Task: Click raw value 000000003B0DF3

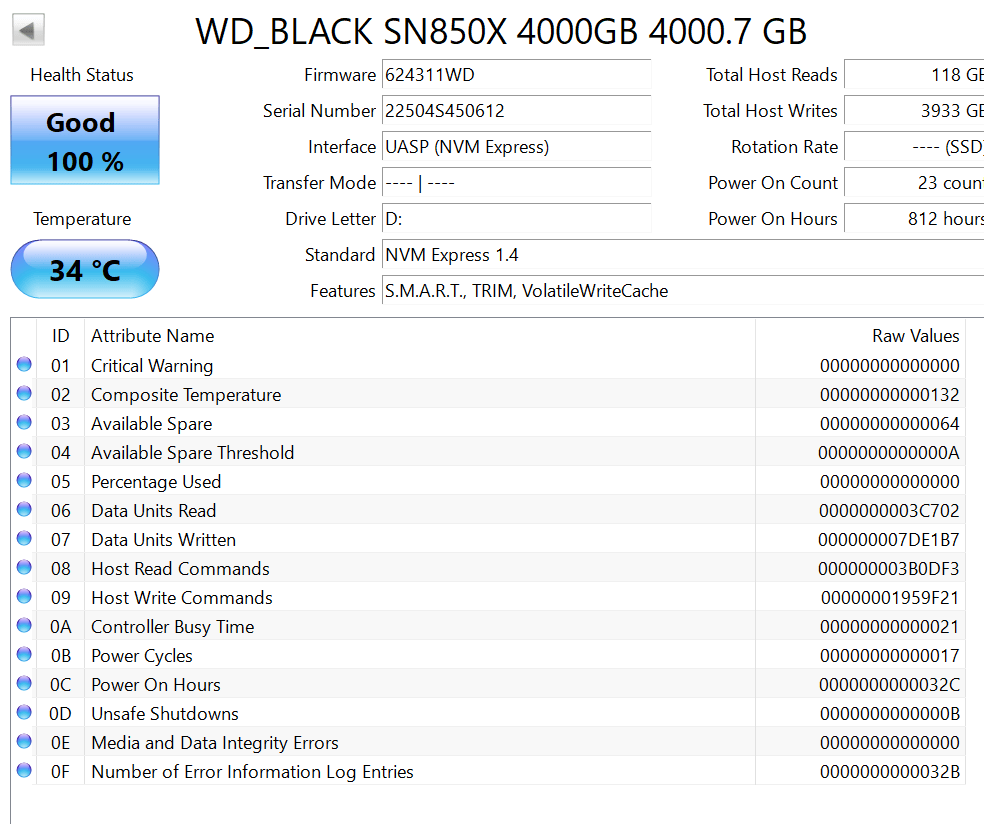Action: [889, 569]
